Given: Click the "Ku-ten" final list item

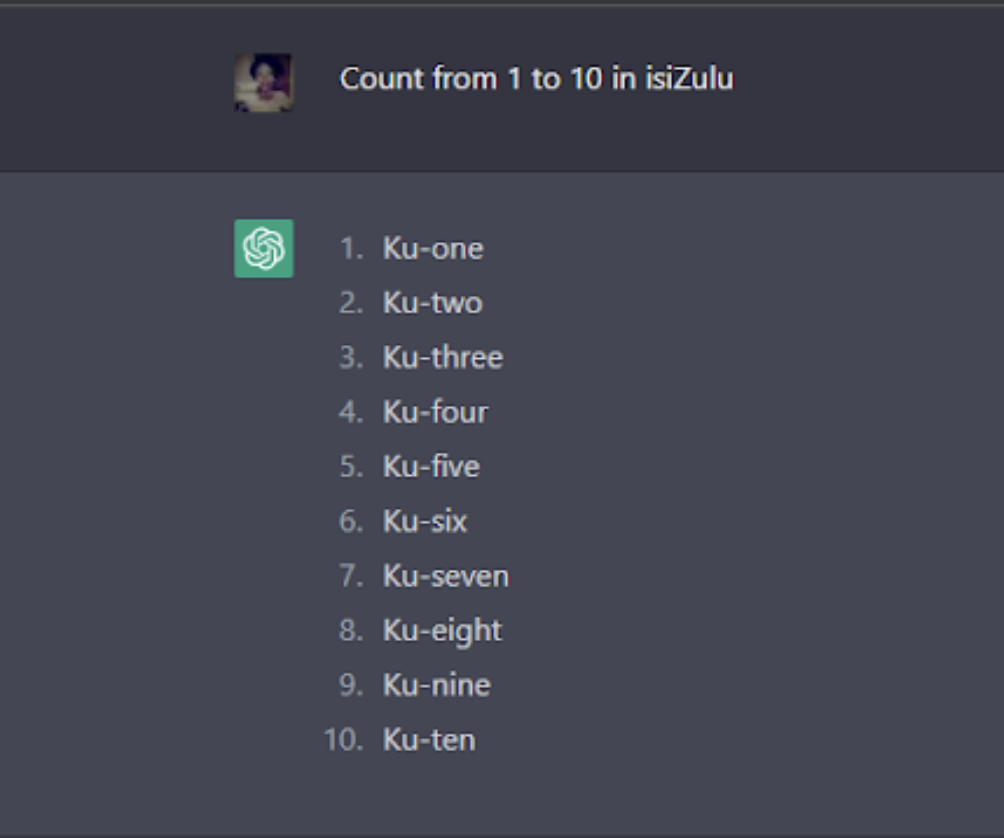Looking at the screenshot, I should [429, 740].
